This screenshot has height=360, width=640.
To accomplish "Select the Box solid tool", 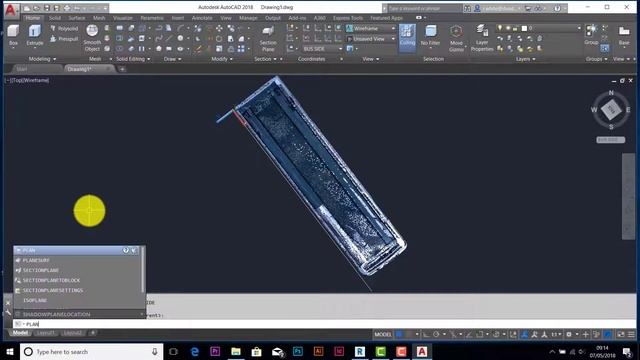I will coord(13,35).
